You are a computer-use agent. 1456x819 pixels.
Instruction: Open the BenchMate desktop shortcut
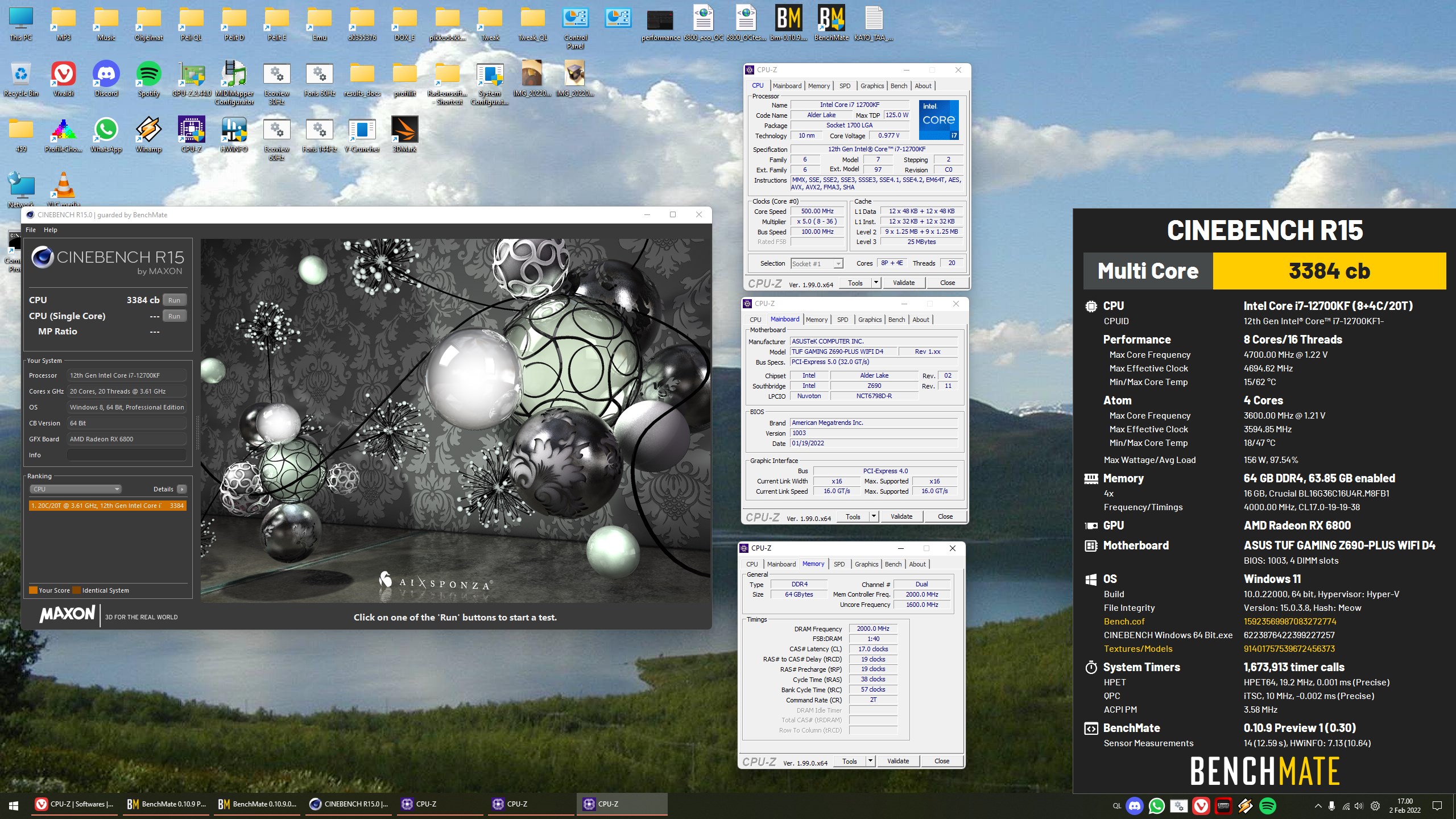coord(831,23)
